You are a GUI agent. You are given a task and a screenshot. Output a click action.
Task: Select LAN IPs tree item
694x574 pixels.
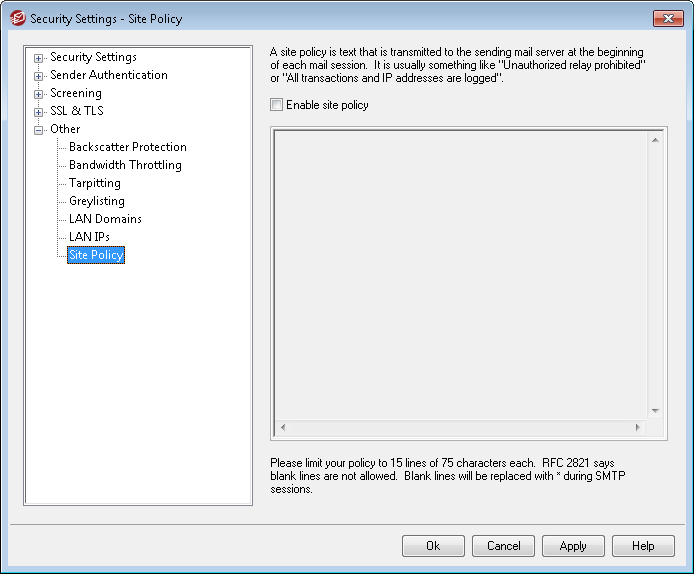[89, 237]
